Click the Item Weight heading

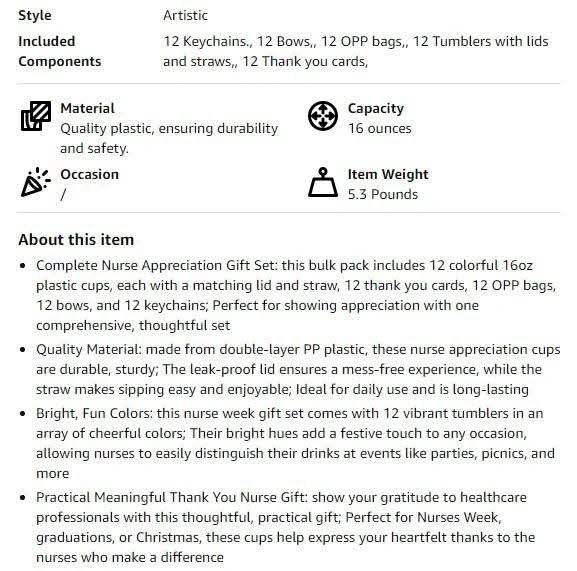pyautogui.click(x=388, y=174)
